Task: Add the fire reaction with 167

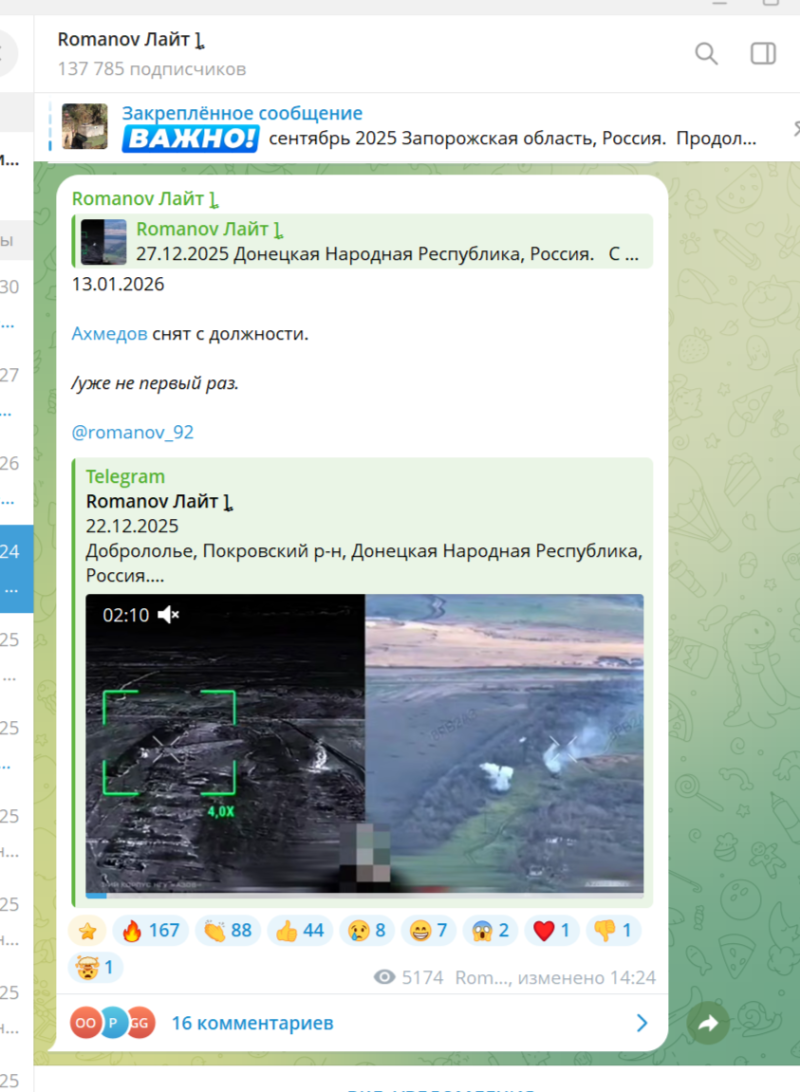Action: (x=151, y=931)
